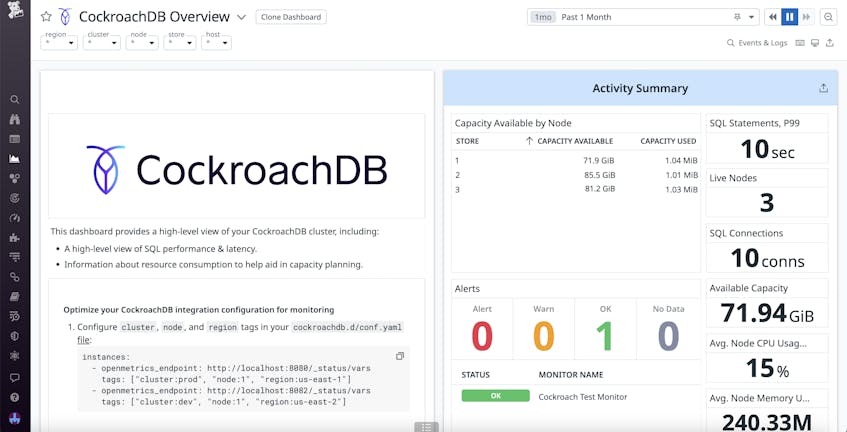Expand the dashboard title chevron menu
Viewport: 847px width, 432px height.
pyautogui.click(x=241, y=17)
